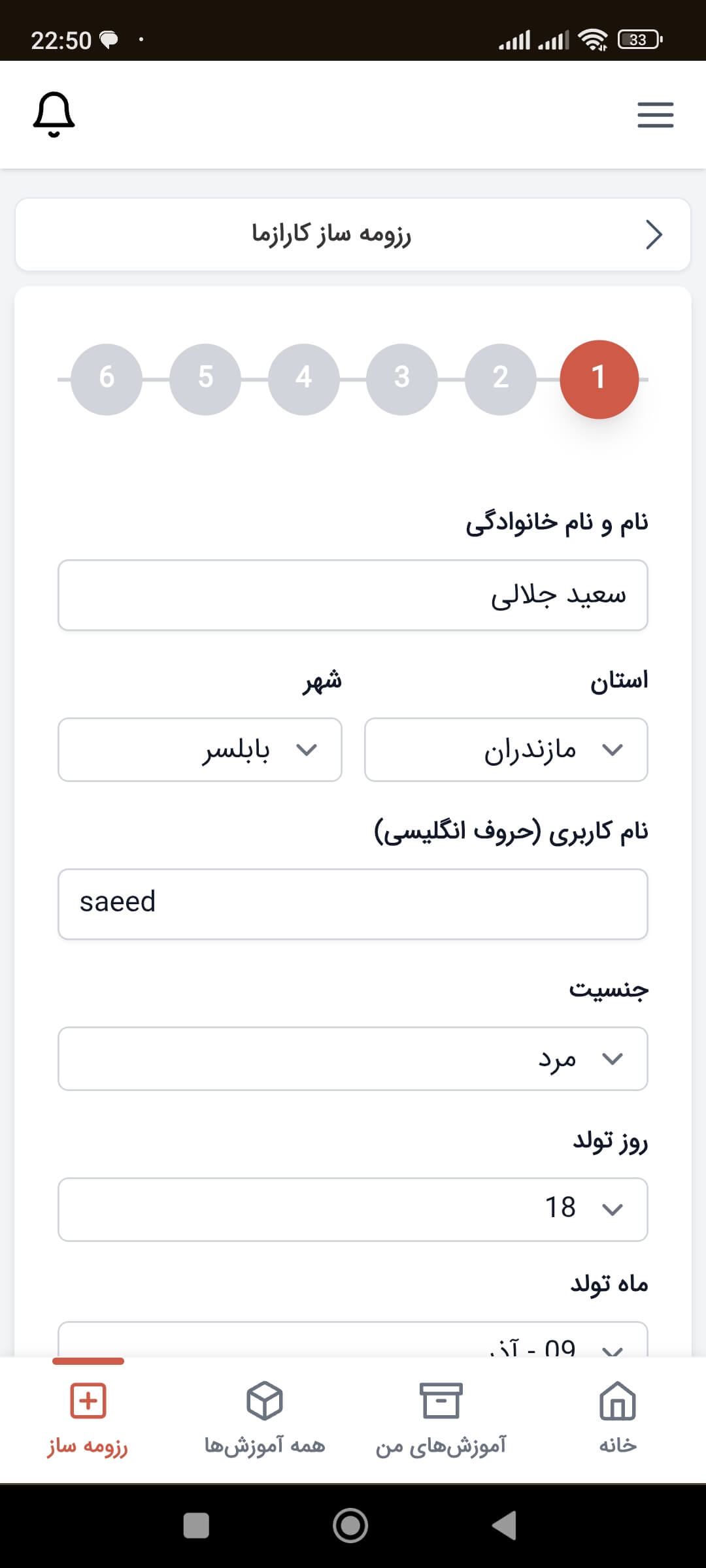Open the notifications bell icon
Viewport: 706px width, 1568px height.
pos(54,114)
